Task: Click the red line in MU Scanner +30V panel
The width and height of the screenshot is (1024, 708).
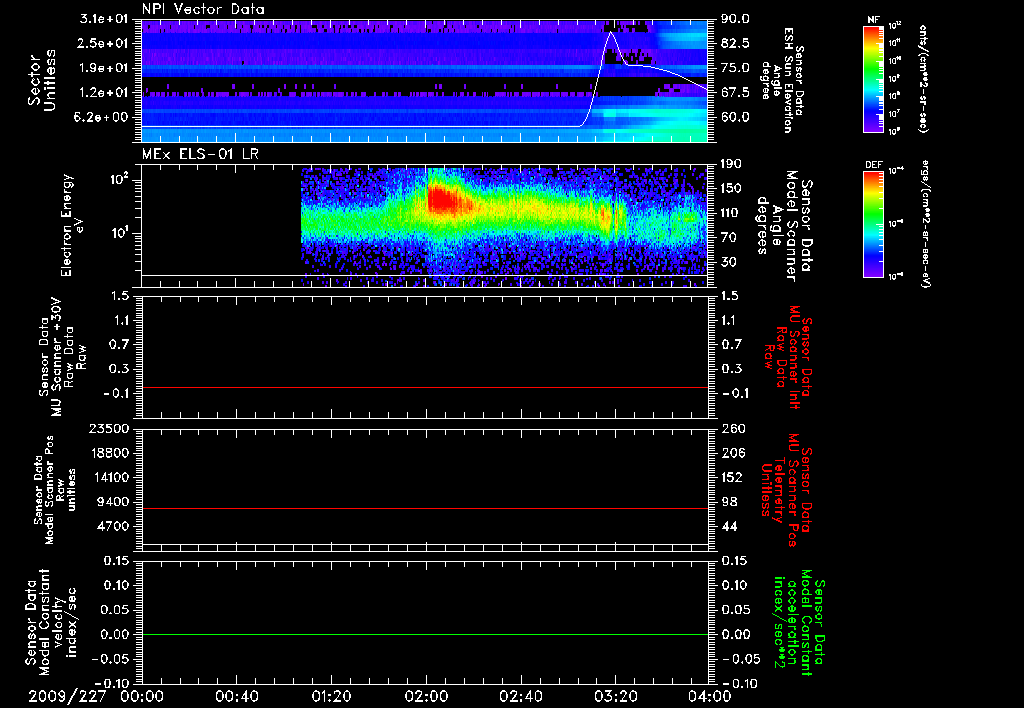Action: pyautogui.click(x=425, y=387)
